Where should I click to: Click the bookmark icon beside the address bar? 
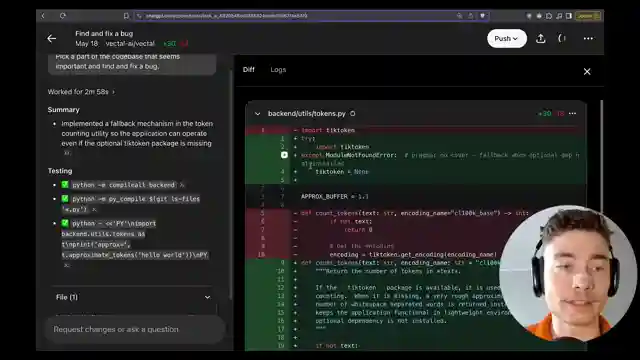point(126,16)
